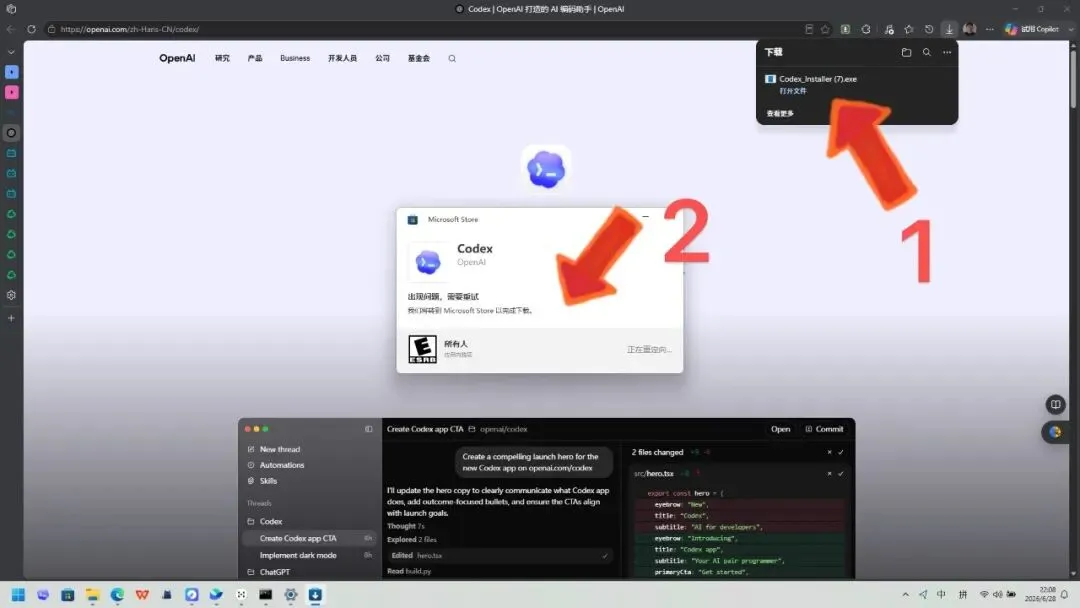Click the user profile avatar
Image resolution: width=1080 pixels, height=608 pixels.
click(x=970, y=29)
